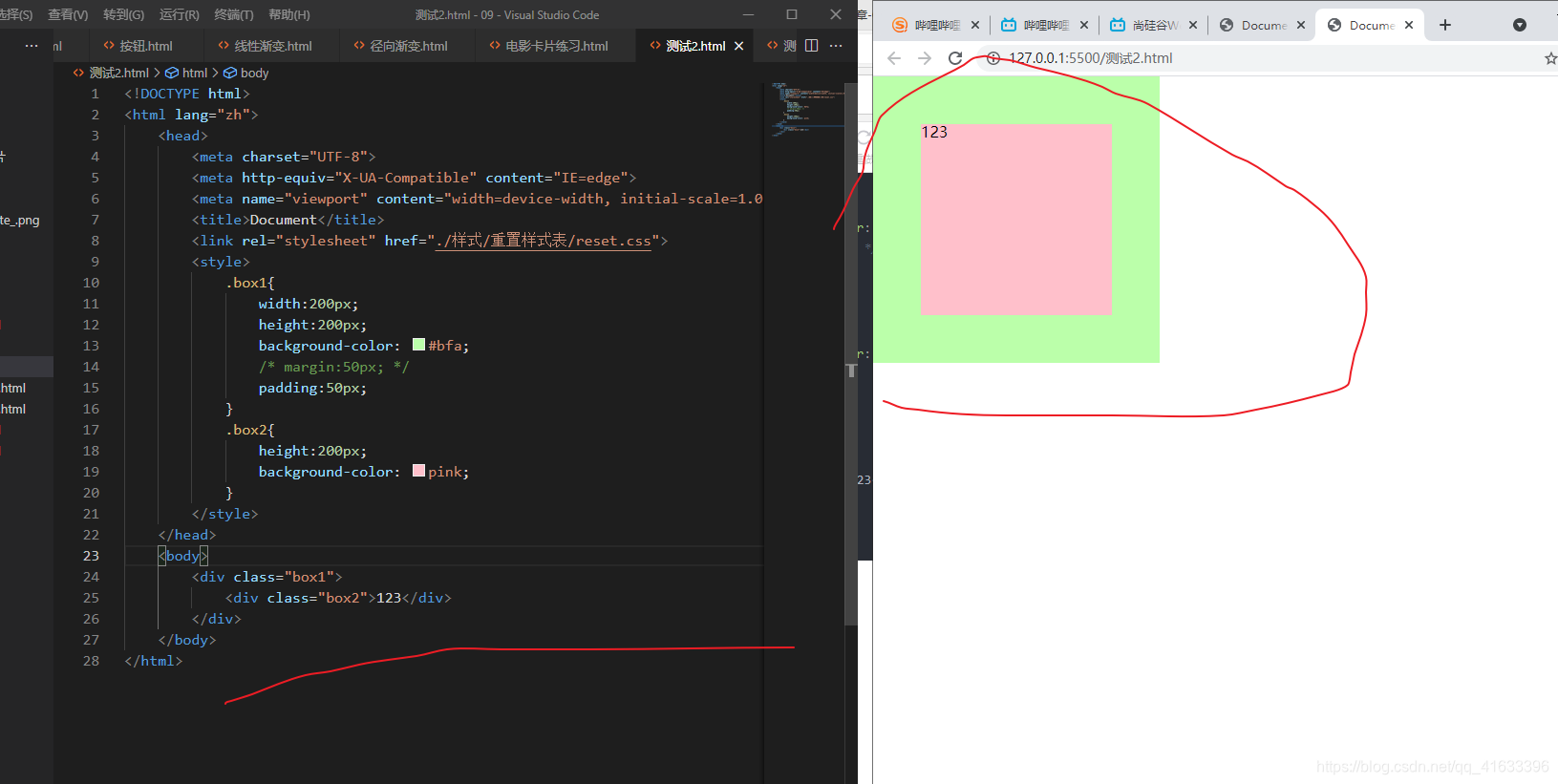Click the browser address bar URL
Viewport: 1558px width, 784px height.
[x=1091, y=58]
